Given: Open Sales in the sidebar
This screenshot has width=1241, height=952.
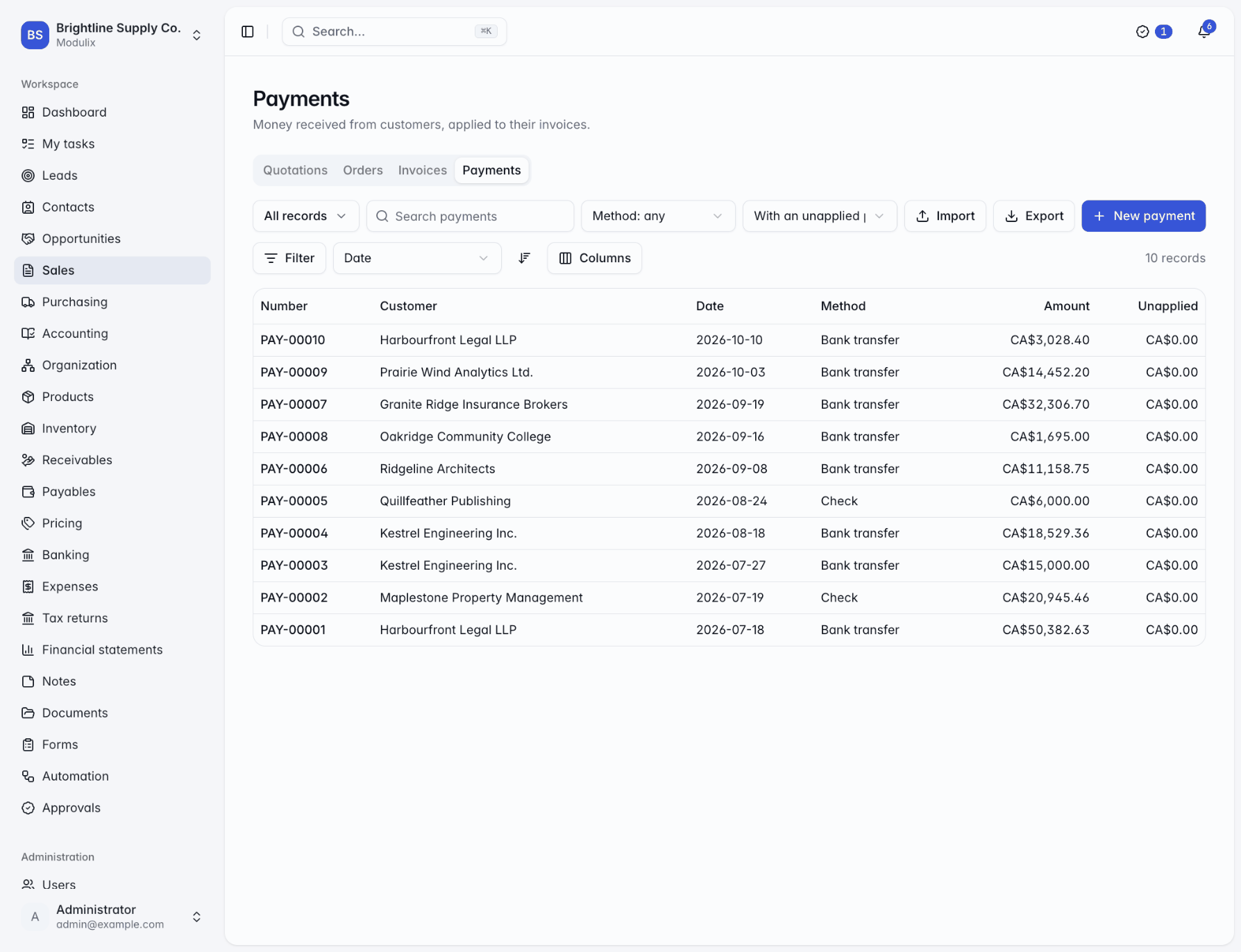Looking at the screenshot, I should tap(112, 270).
